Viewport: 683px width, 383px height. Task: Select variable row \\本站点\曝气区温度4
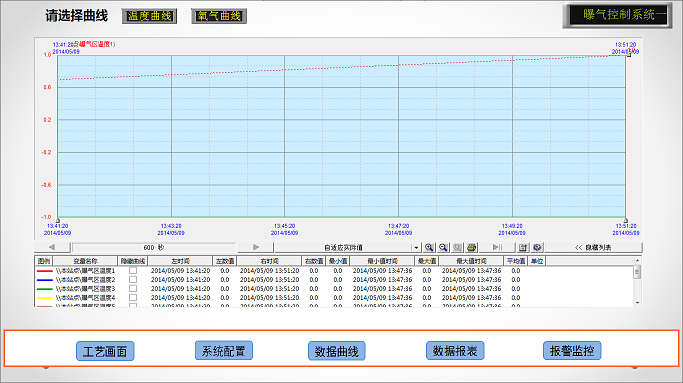[x=334, y=298]
